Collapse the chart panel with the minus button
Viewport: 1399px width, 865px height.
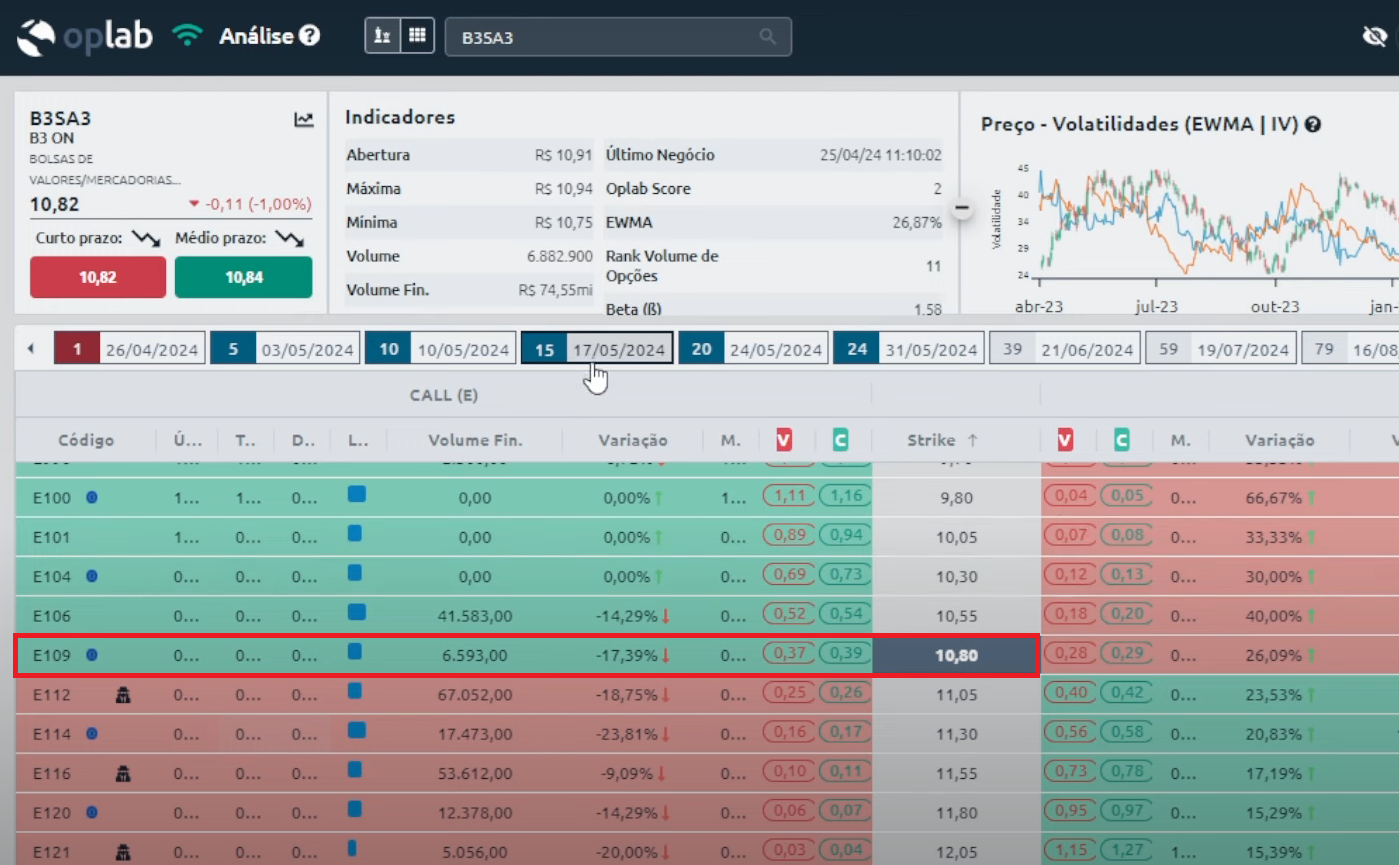(962, 208)
